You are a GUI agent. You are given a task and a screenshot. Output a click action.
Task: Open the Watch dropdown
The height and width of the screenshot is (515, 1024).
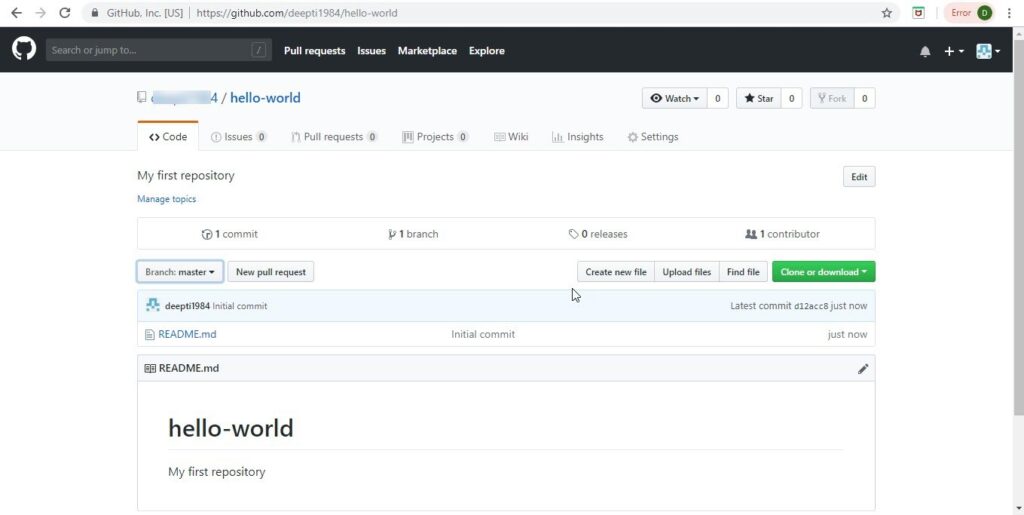[x=675, y=99]
